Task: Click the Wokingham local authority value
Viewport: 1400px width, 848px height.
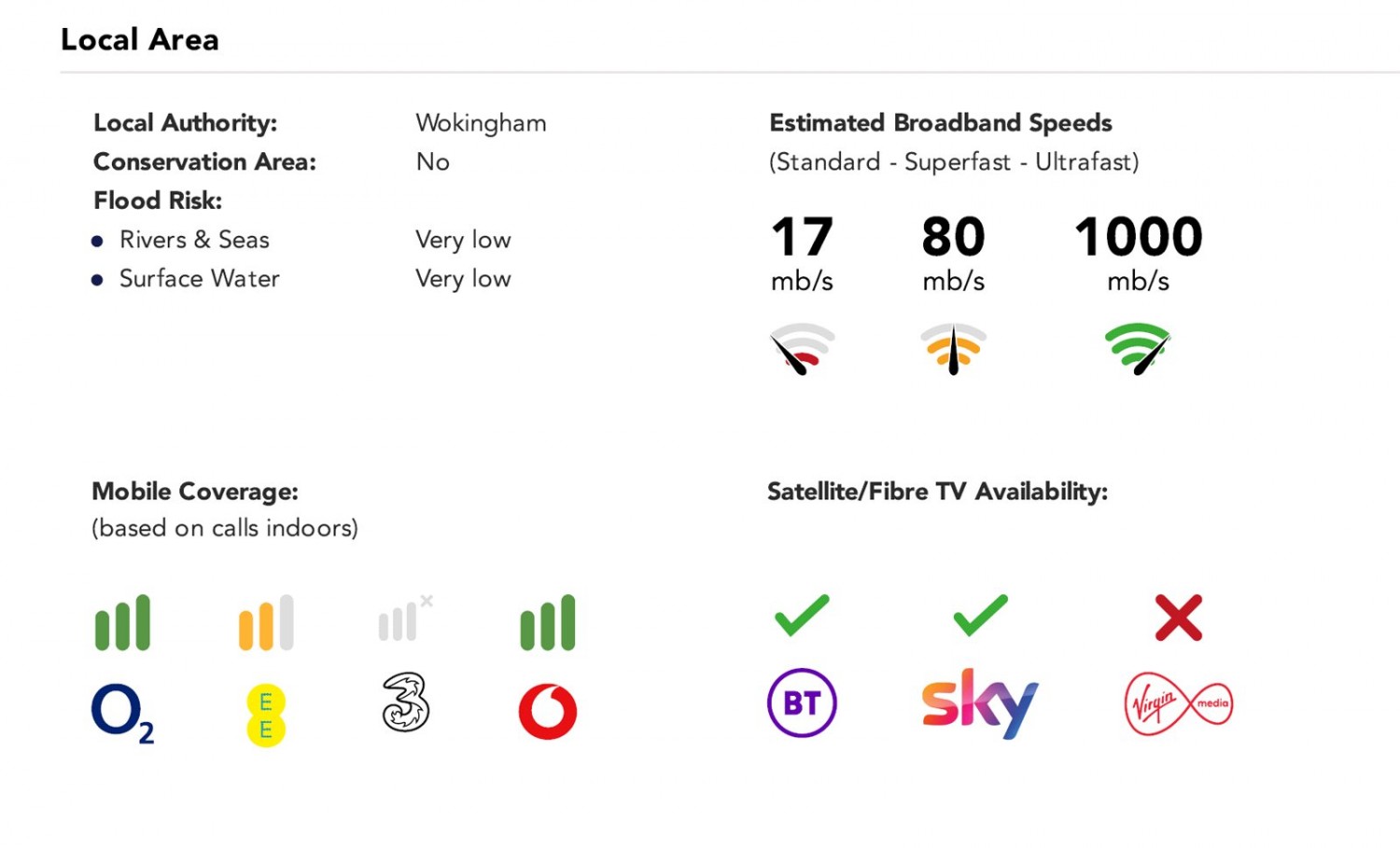Action: pos(481,123)
